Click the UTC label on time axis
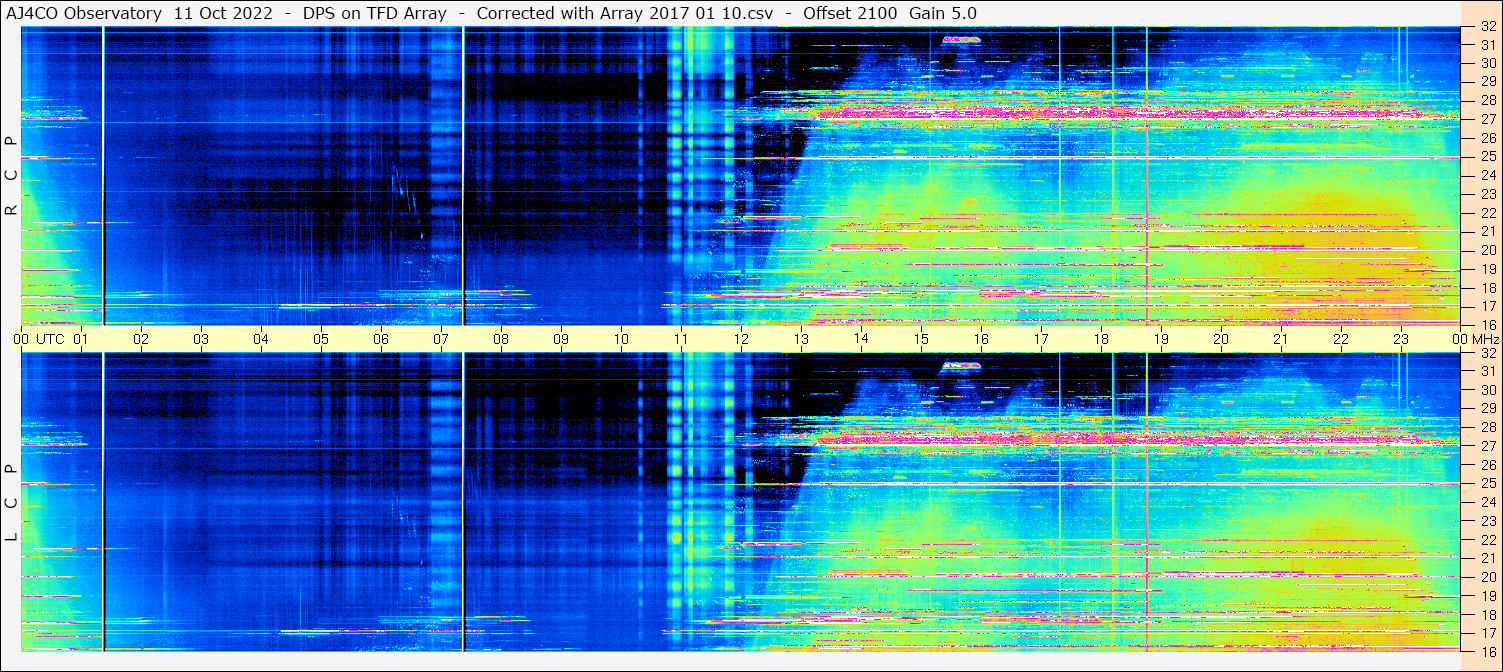 (51, 340)
